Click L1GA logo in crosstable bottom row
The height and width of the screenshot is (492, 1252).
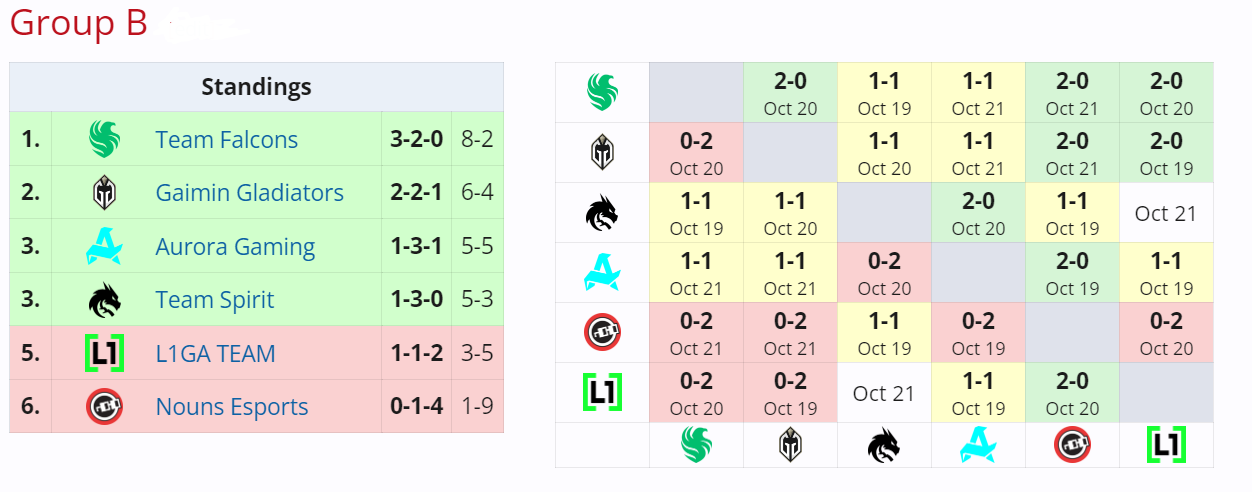(1166, 445)
